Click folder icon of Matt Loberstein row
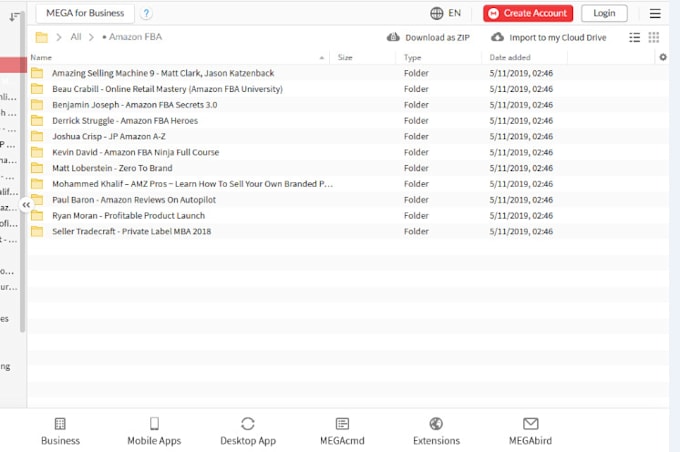The width and height of the screenshot is (680, 452). pos(37,168)
